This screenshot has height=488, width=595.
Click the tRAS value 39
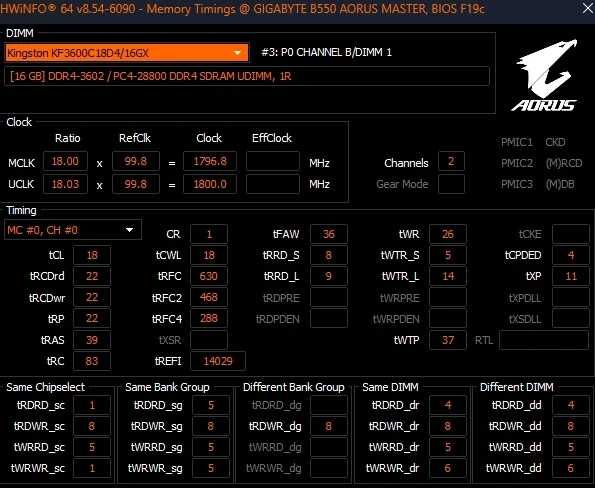[x=92, y=340]
